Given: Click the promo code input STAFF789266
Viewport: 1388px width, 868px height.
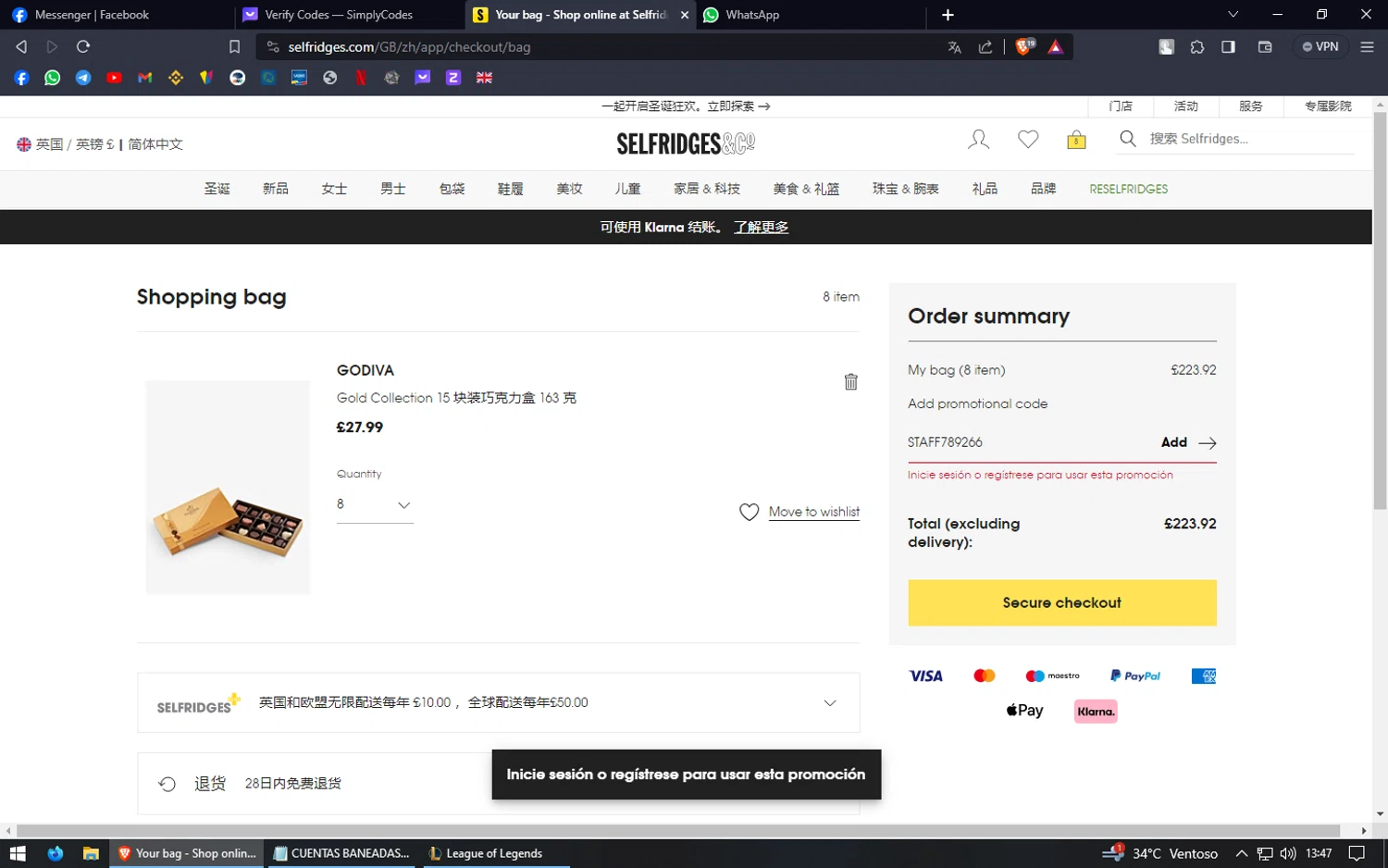Looking at the screenshot, I should point(1027,442).
